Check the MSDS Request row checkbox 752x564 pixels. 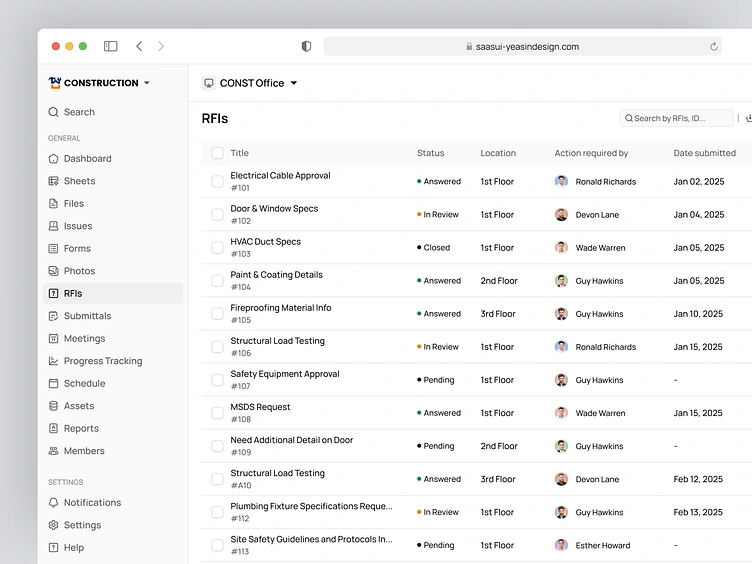click(217, 413)
